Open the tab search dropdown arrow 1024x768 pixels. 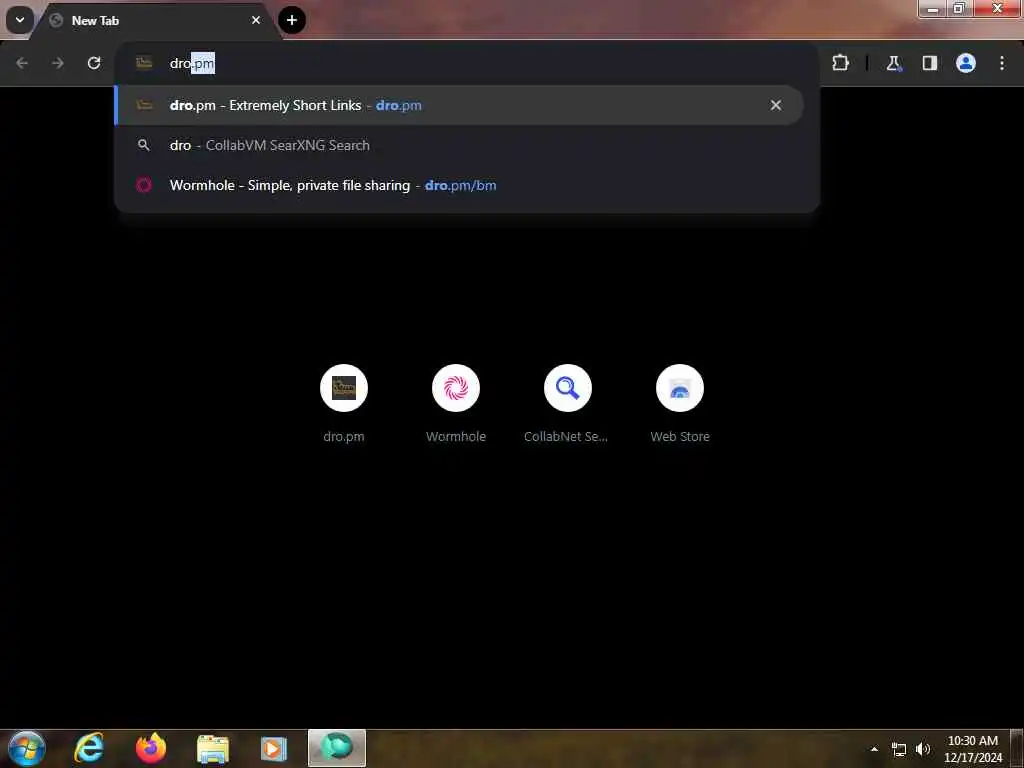click(x=20, y=20)
